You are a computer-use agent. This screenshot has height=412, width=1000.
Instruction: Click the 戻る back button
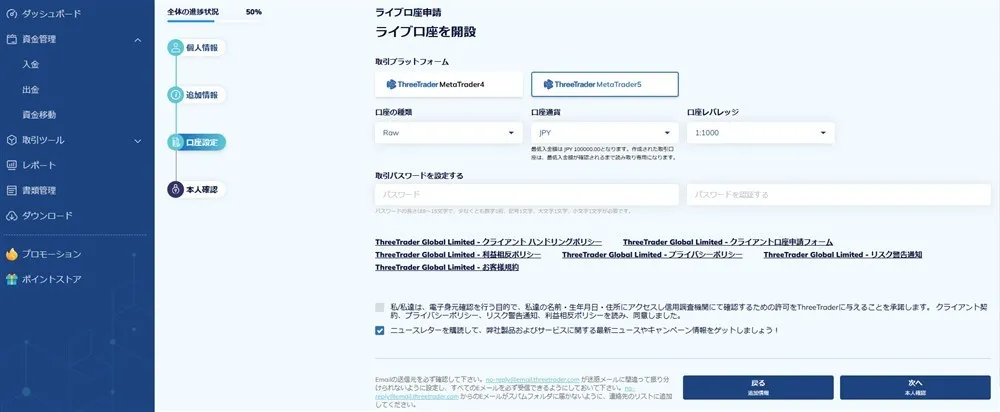click(x=758, y=387)
